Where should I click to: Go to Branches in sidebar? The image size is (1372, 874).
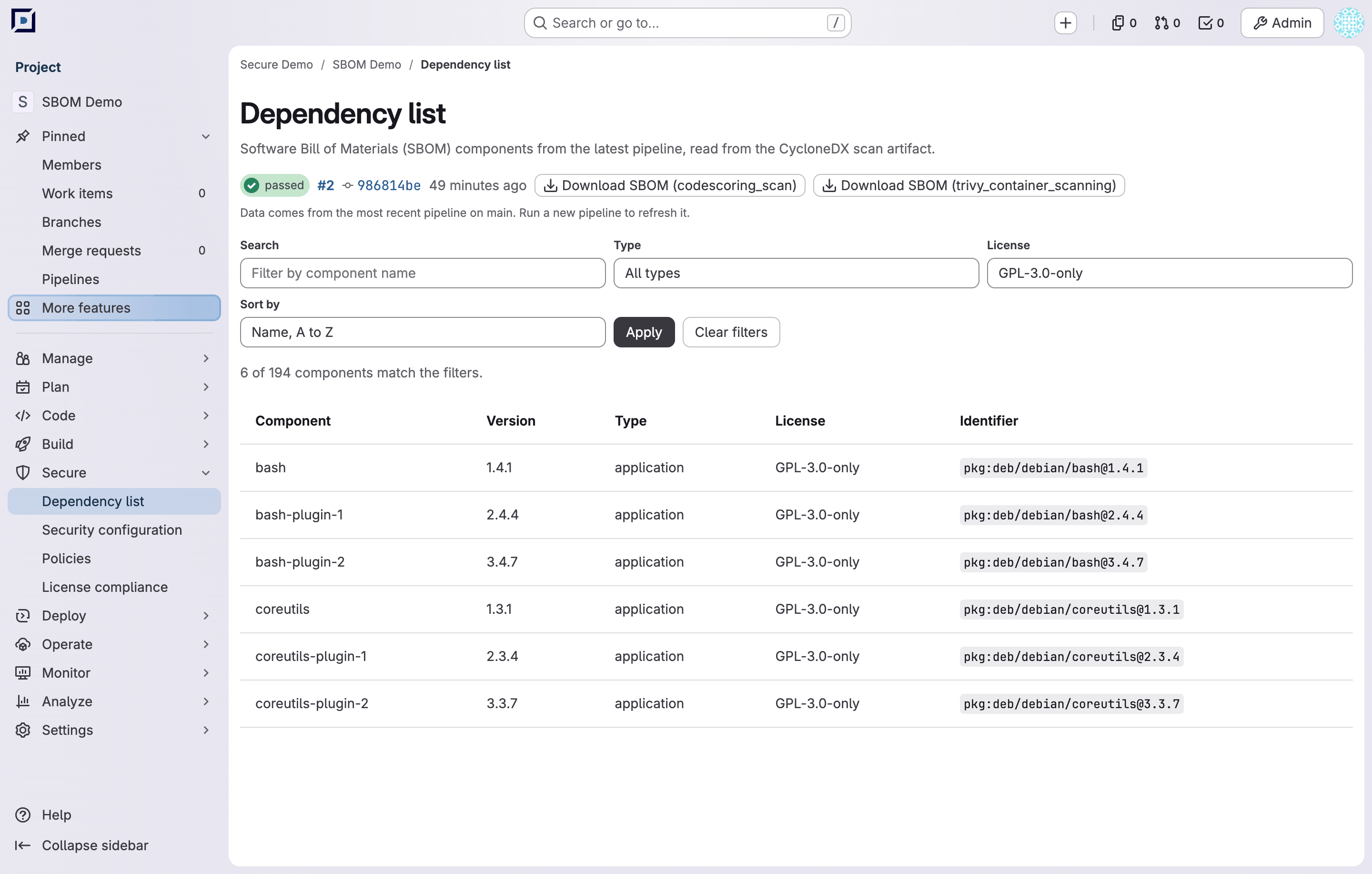tap(114, 222)
